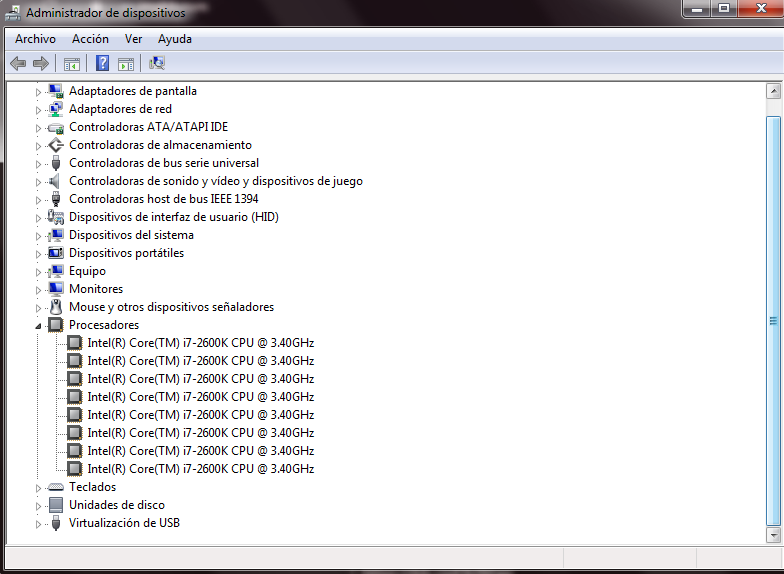
Task: Click the Procesadores chip icon
Action: click(x=56, y=325)
